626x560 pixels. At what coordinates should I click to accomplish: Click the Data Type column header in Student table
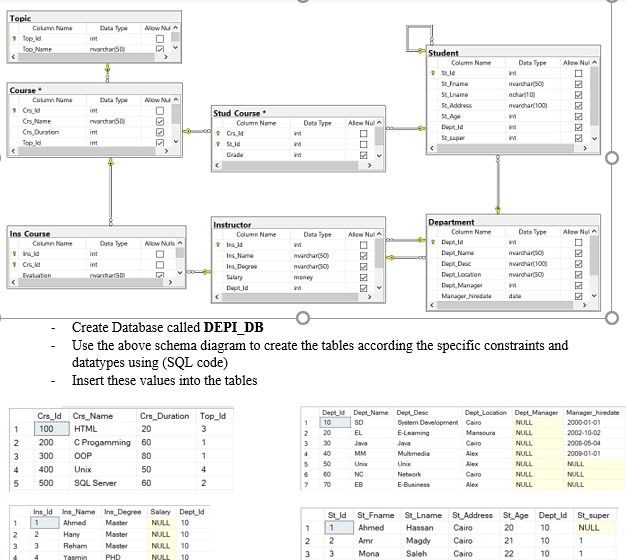tap(532, 63)
